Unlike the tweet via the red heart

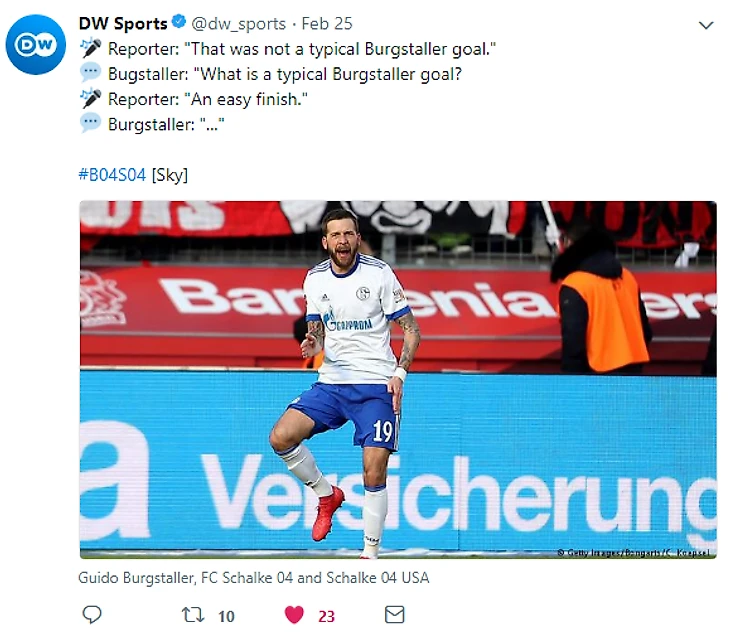click(x=294, y=615)
